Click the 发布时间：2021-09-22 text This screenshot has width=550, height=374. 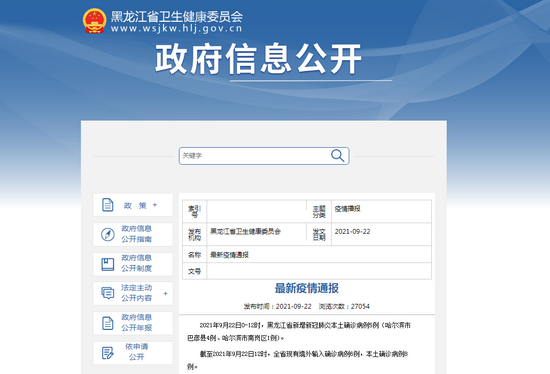pyautogui.click(x=277, y=306)
